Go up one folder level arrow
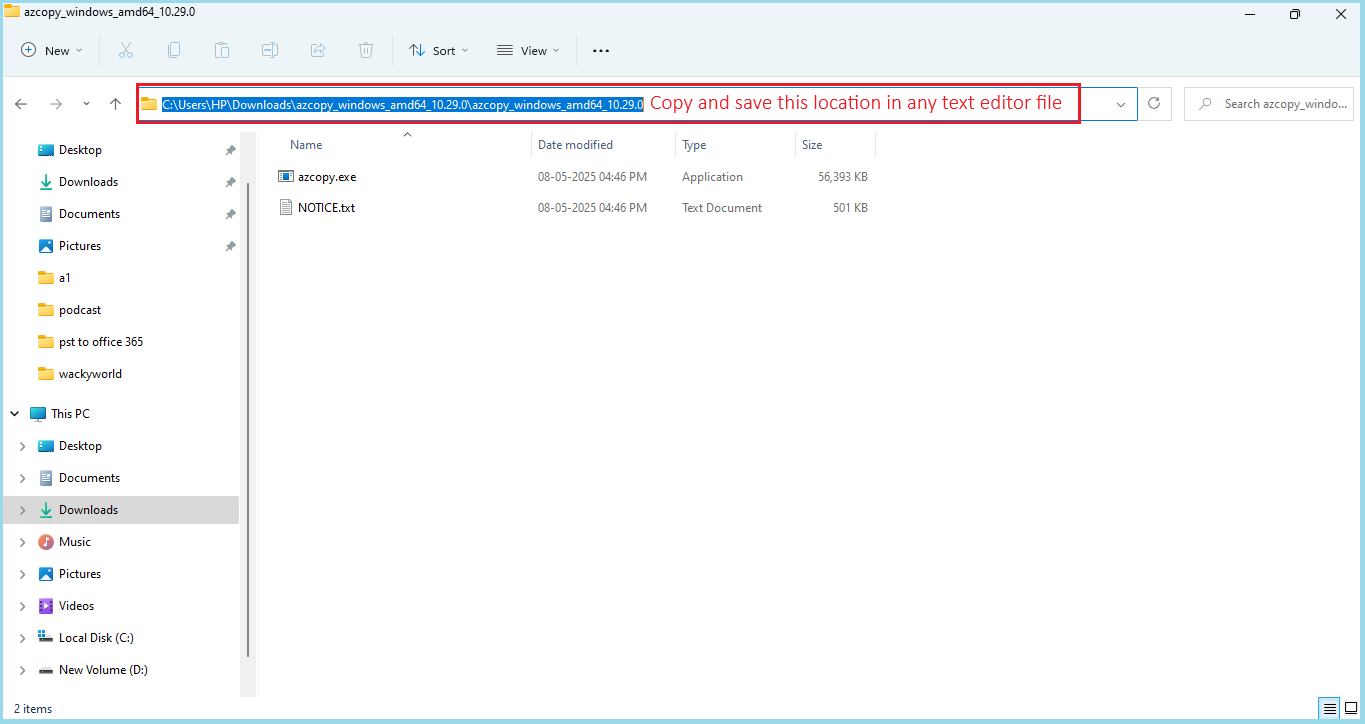The width and height of the screenshot is (1365, 724). click(x=116, y=104)
